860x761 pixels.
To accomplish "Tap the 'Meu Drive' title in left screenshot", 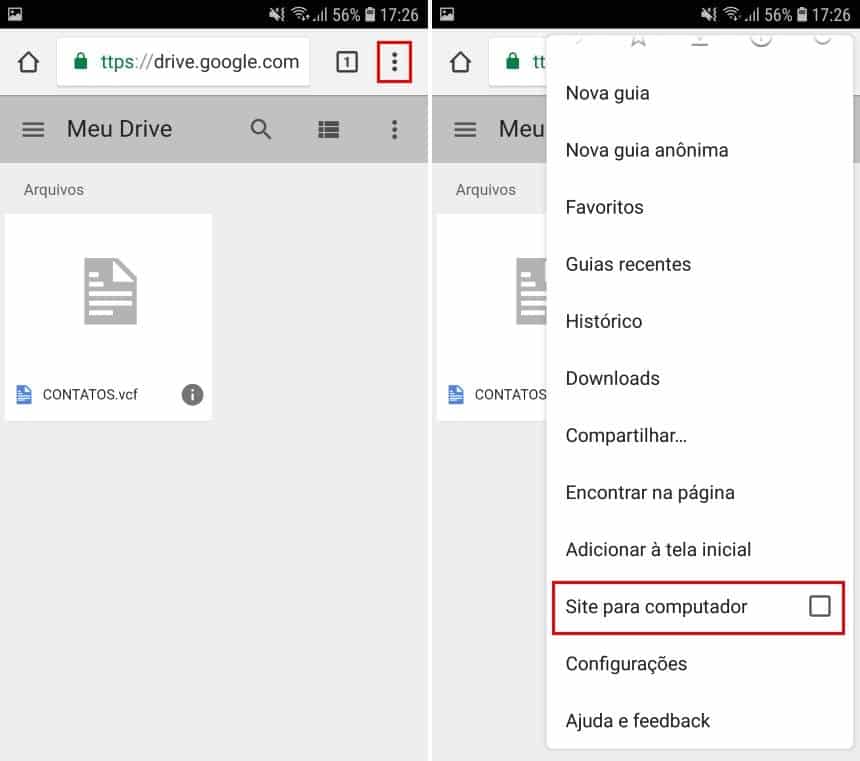I will coord(120,129).
